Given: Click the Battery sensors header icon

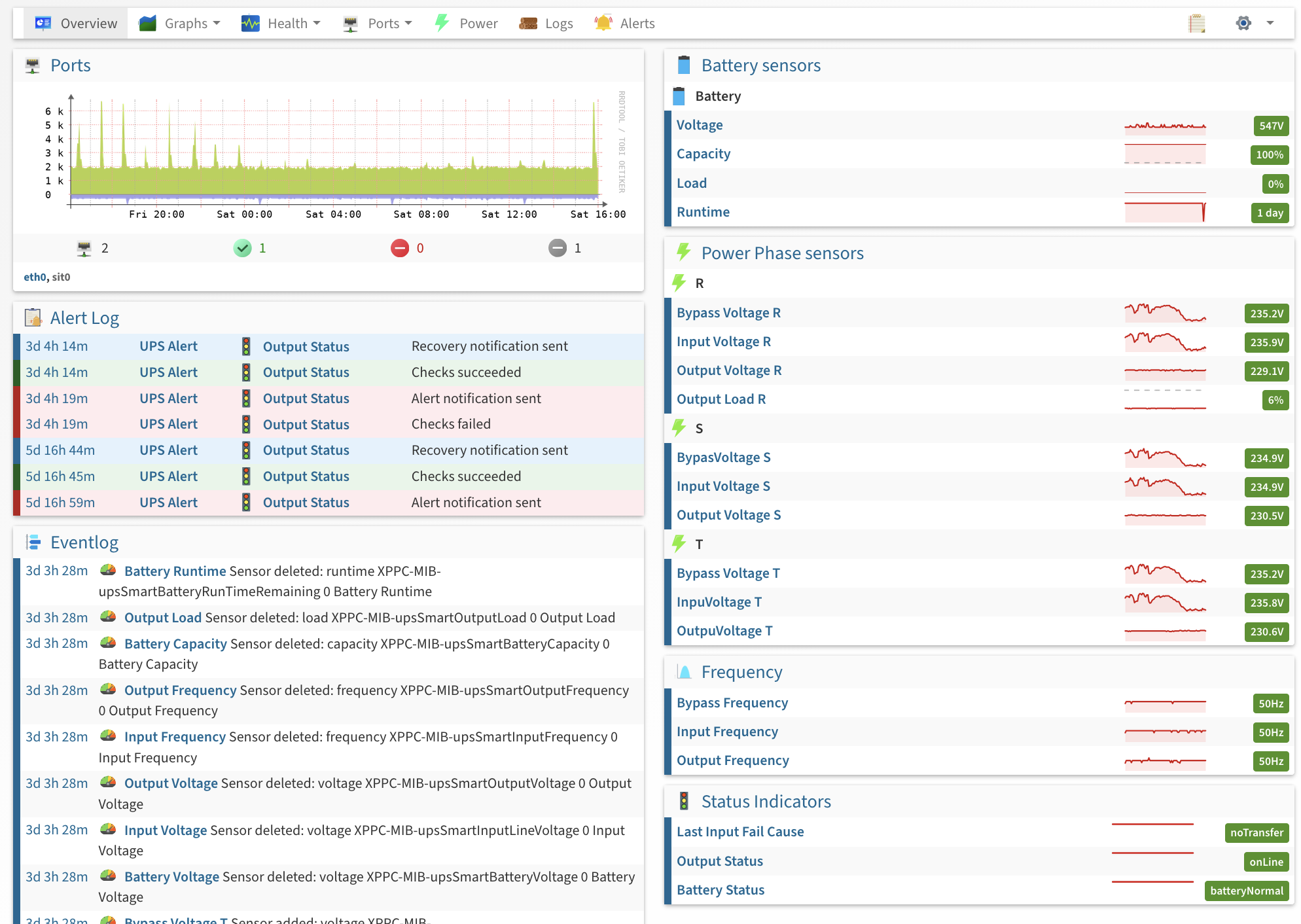Looking at the screenshot, I should click(x=684, y=65).
